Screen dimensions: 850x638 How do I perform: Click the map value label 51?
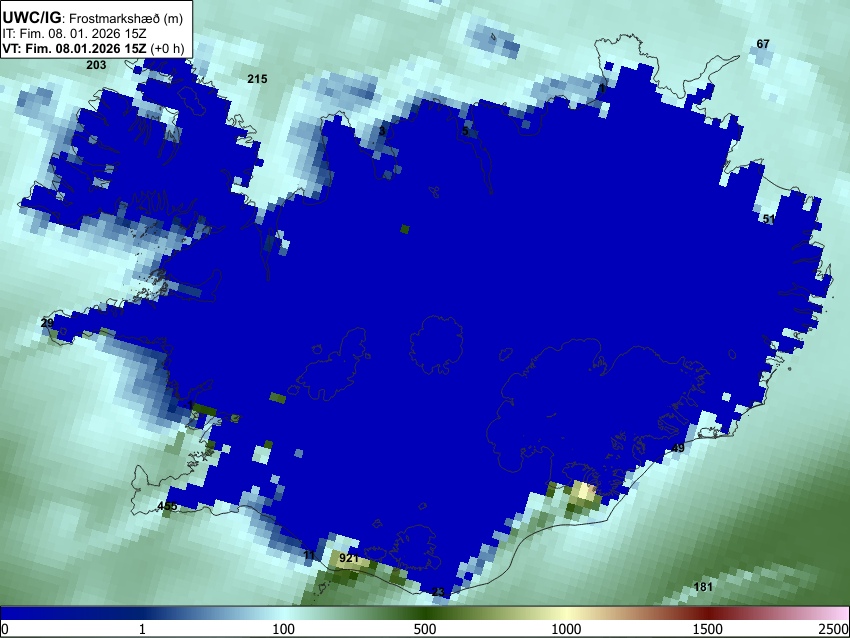click(x=769, y=220)
